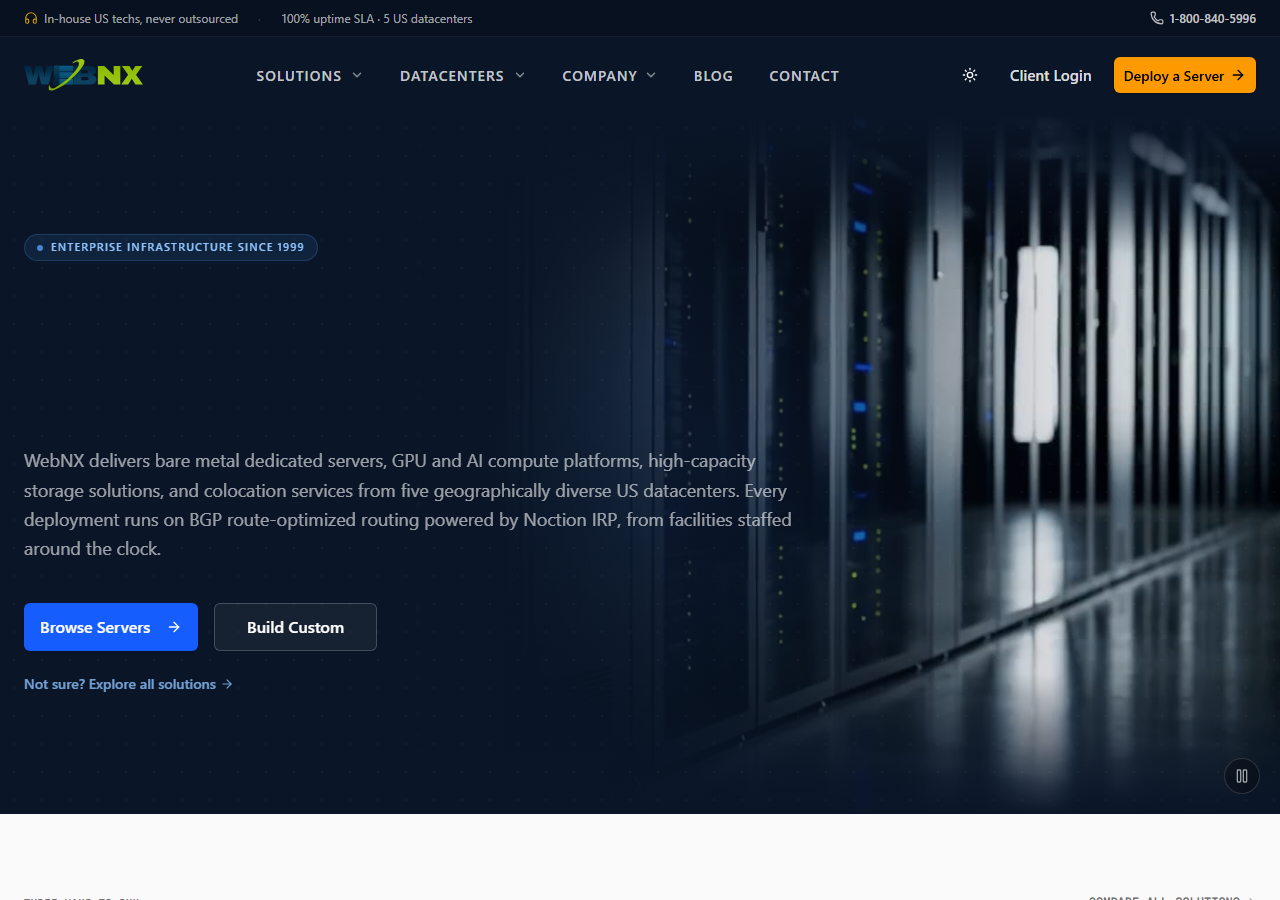Image resolution: width=1280 pixels, height=900 pixels.
Task: Pause the hero background video
Action: click(x=1242, y=776)
